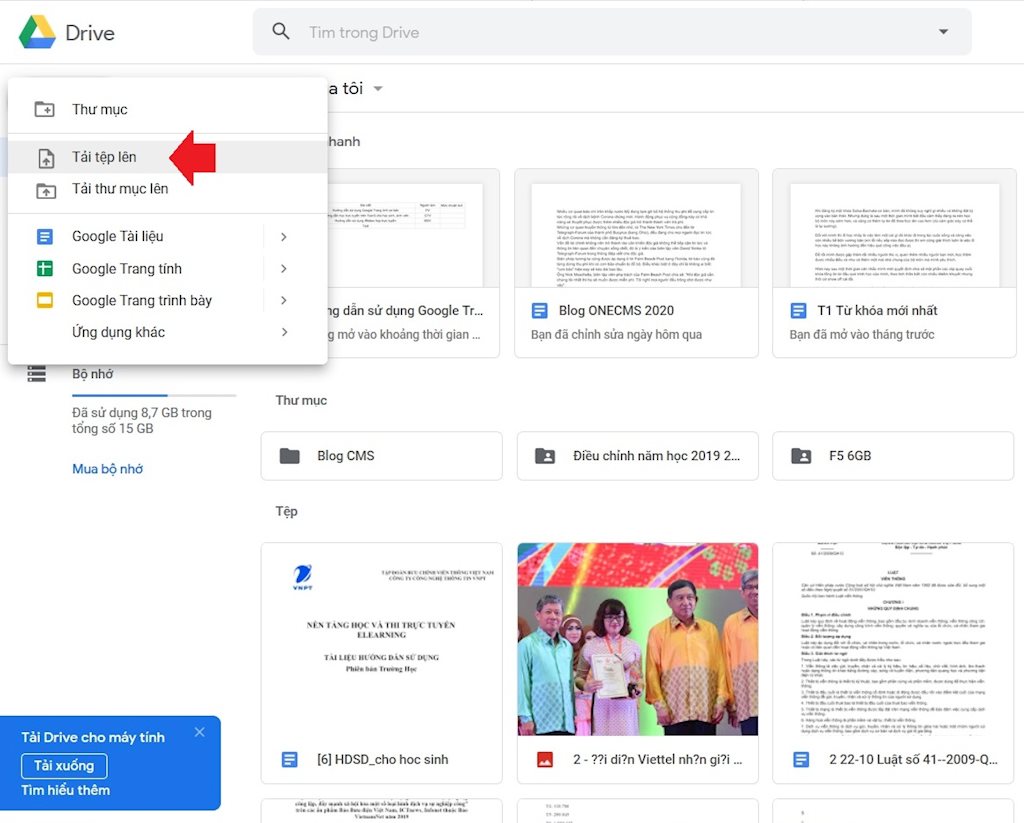Click the folder upload icon
This screenshot has height=823, width=1024.
click(x=45, y=190)
